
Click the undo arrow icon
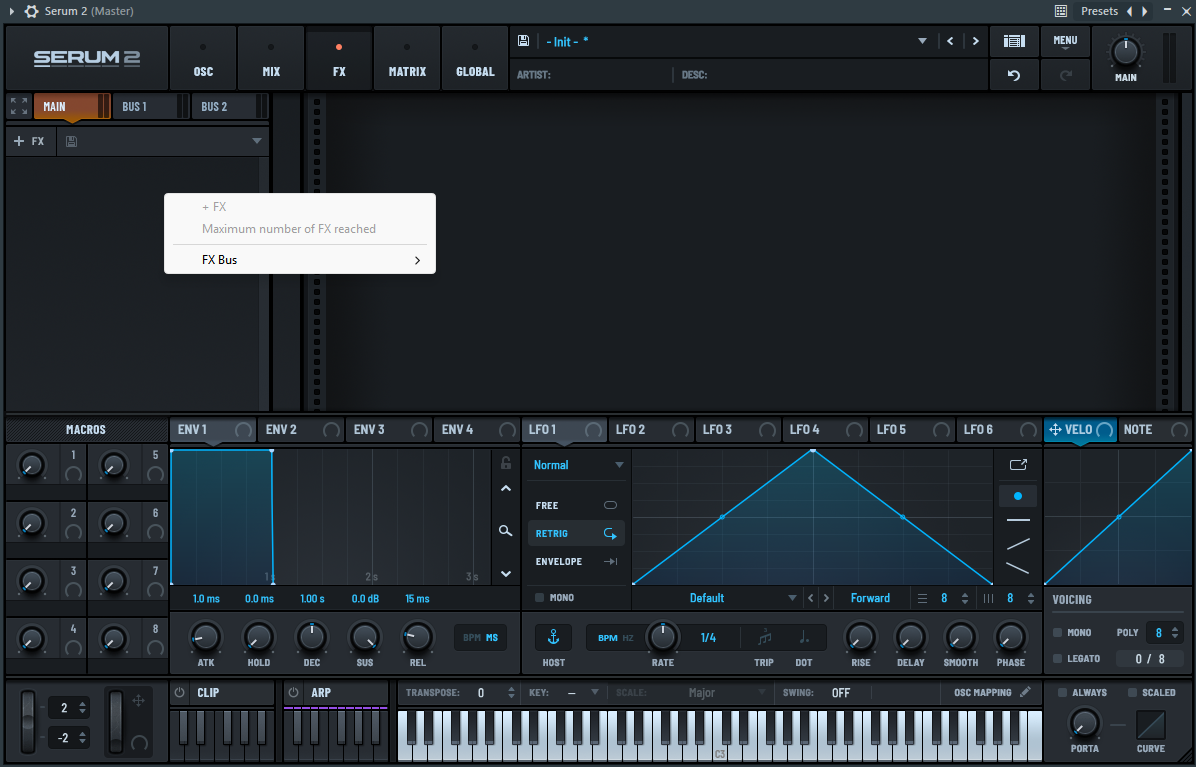click(1014, 75)
